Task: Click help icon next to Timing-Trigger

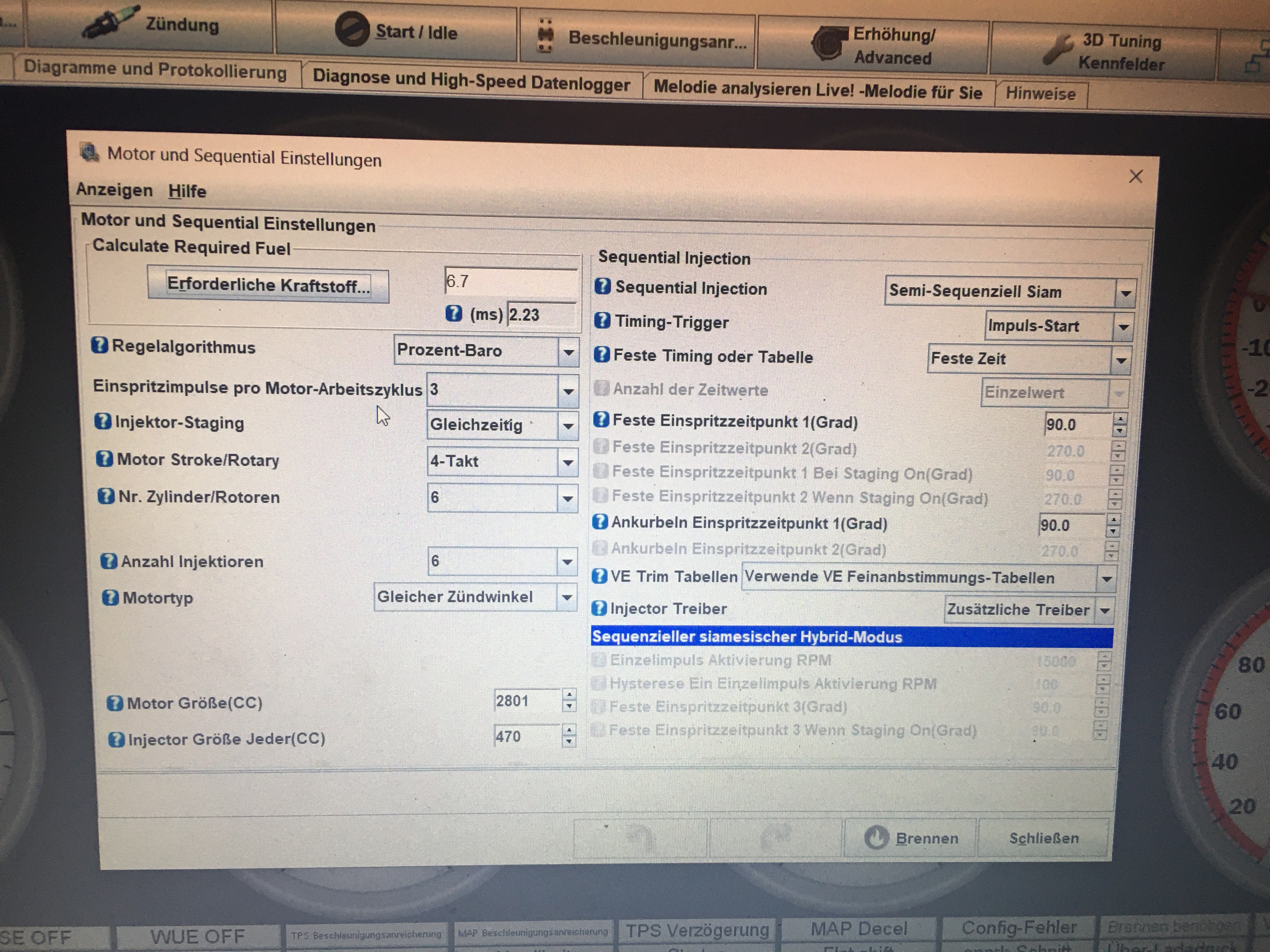Action: point(602,321)
